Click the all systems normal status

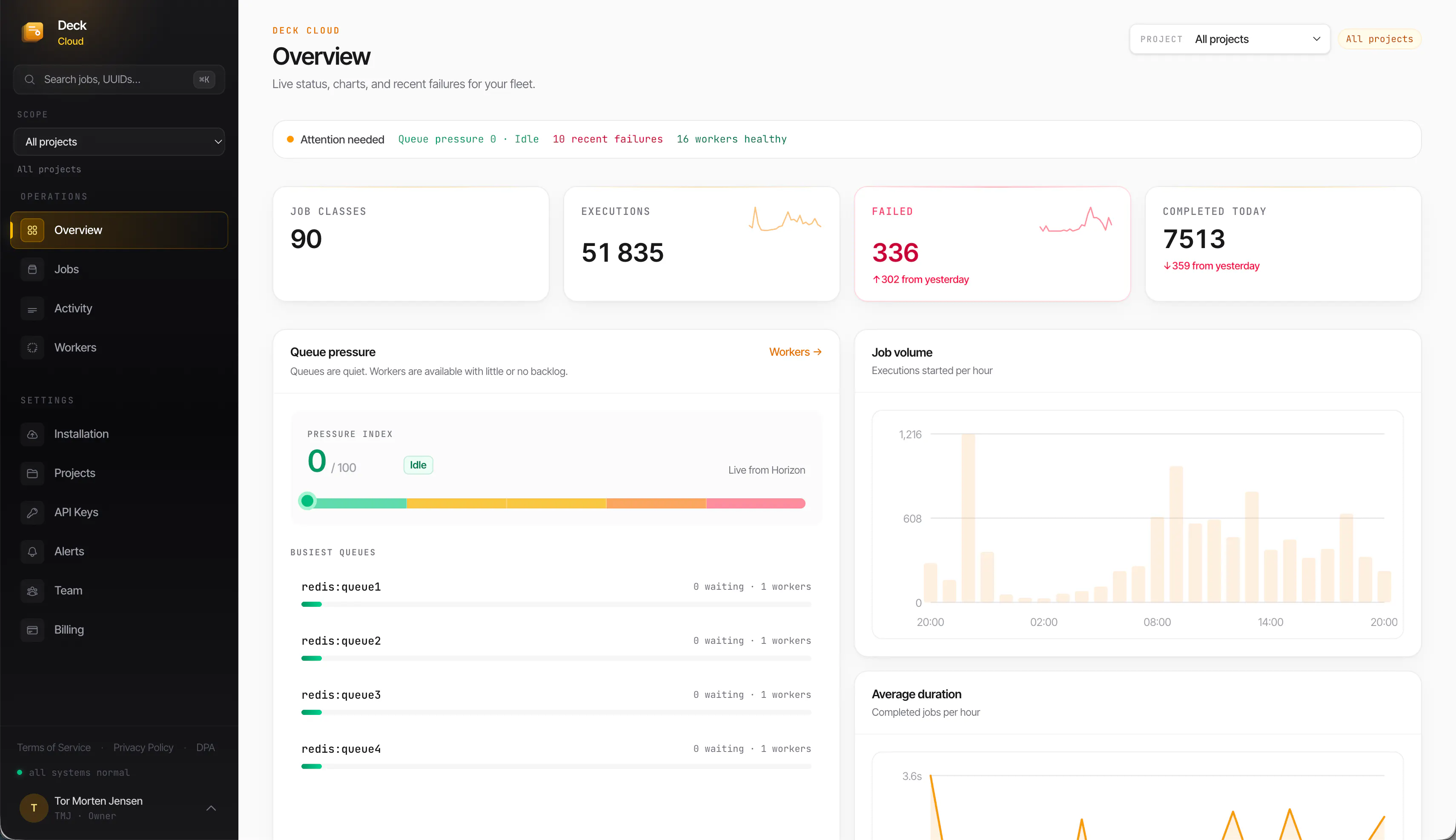click(74, 772)
